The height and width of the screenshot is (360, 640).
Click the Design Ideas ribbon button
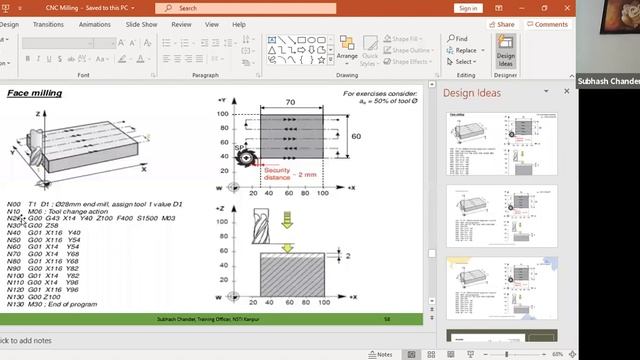(x=505, y=51)
